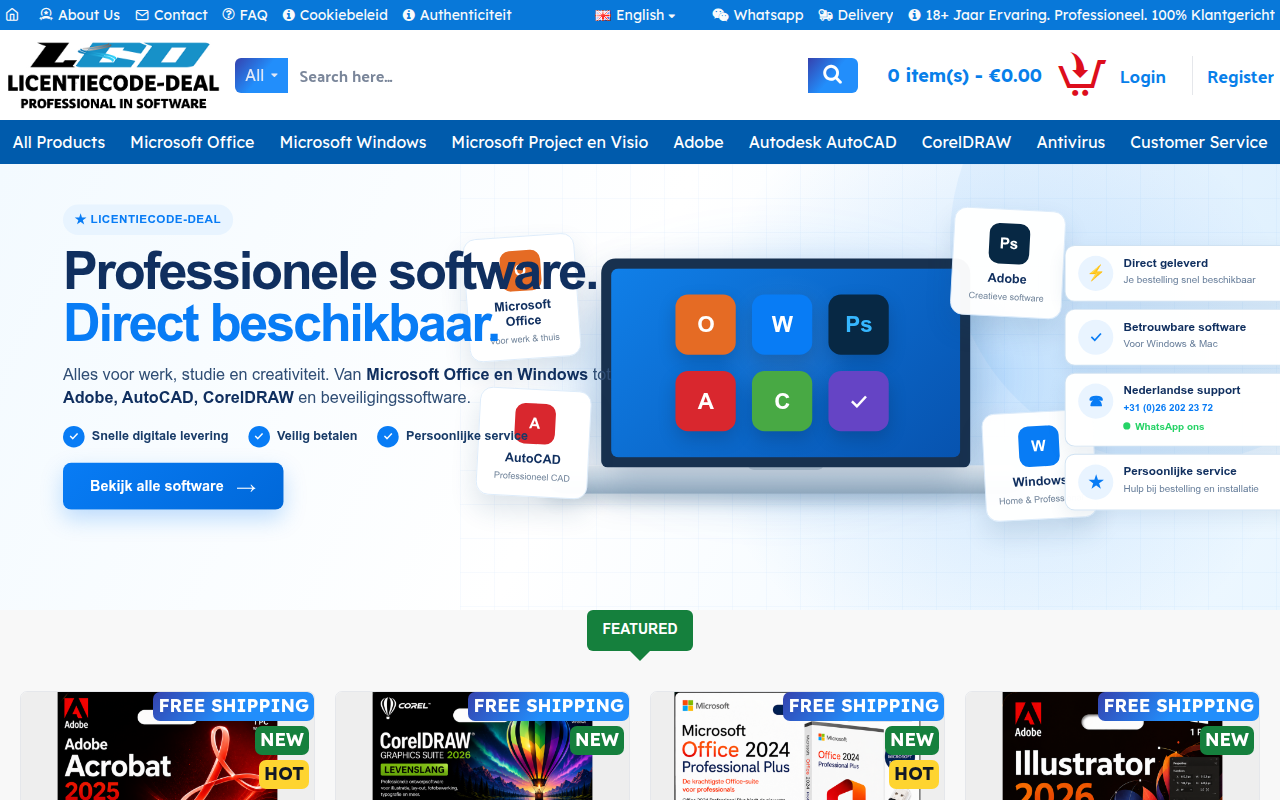1280x800 pixels.
Task: Click purple checkmark tile on laptop screen
Action: point(858,401)
